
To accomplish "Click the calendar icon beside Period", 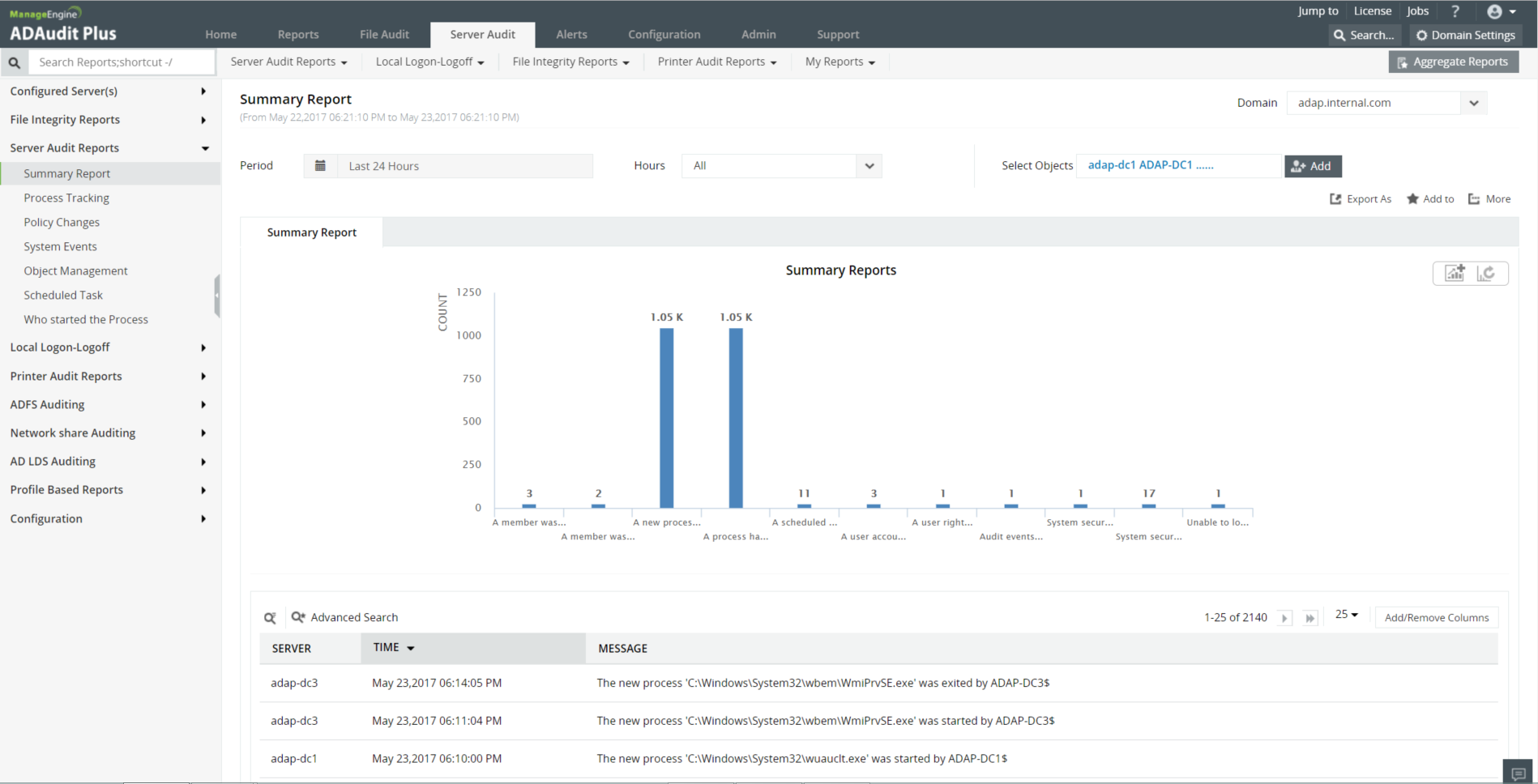I will (x=320, y=166).
